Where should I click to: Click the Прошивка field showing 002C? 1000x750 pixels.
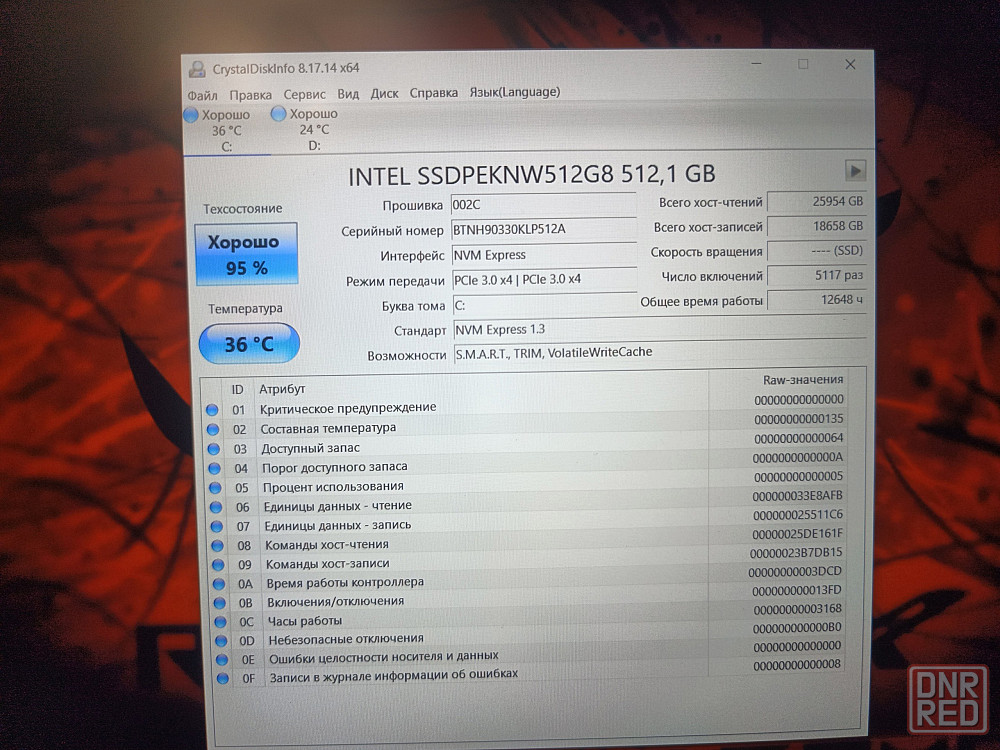coord(543,205)
